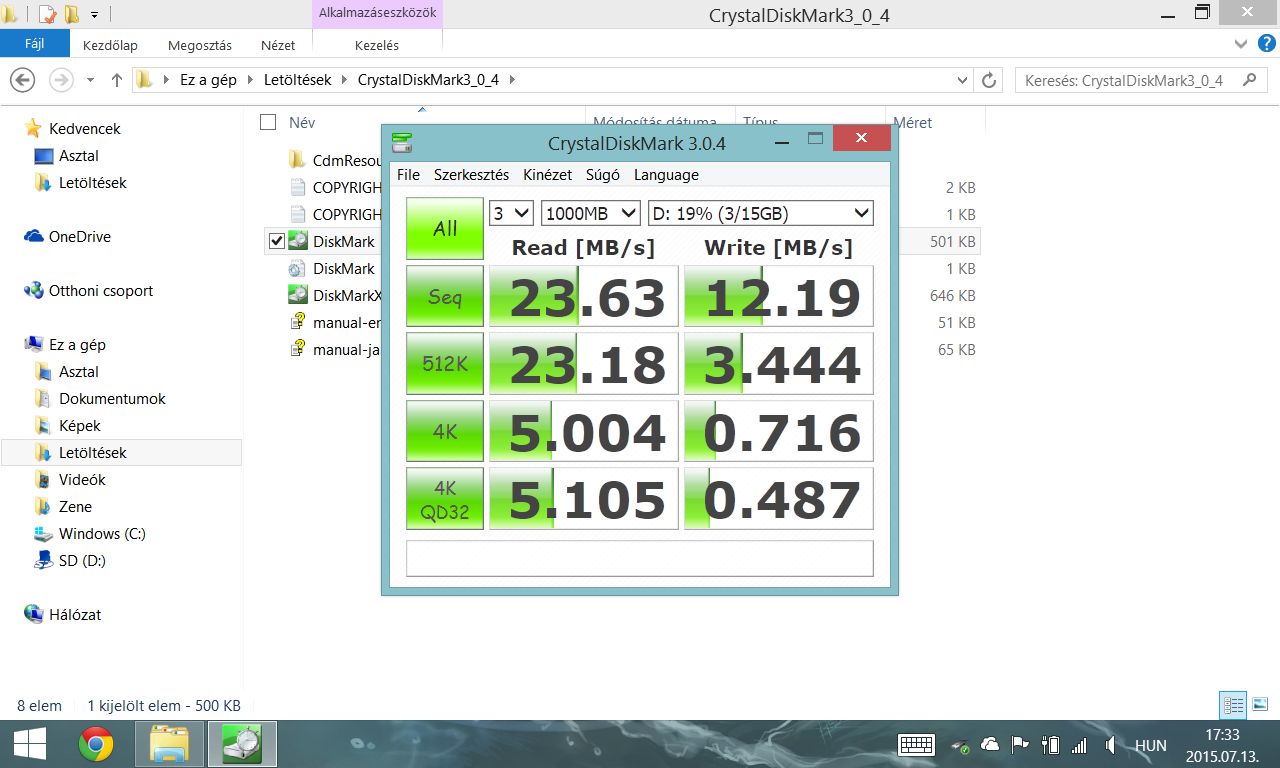Open the test count dropdown showing 3
1280x768 pixels.
click(511, 213)
